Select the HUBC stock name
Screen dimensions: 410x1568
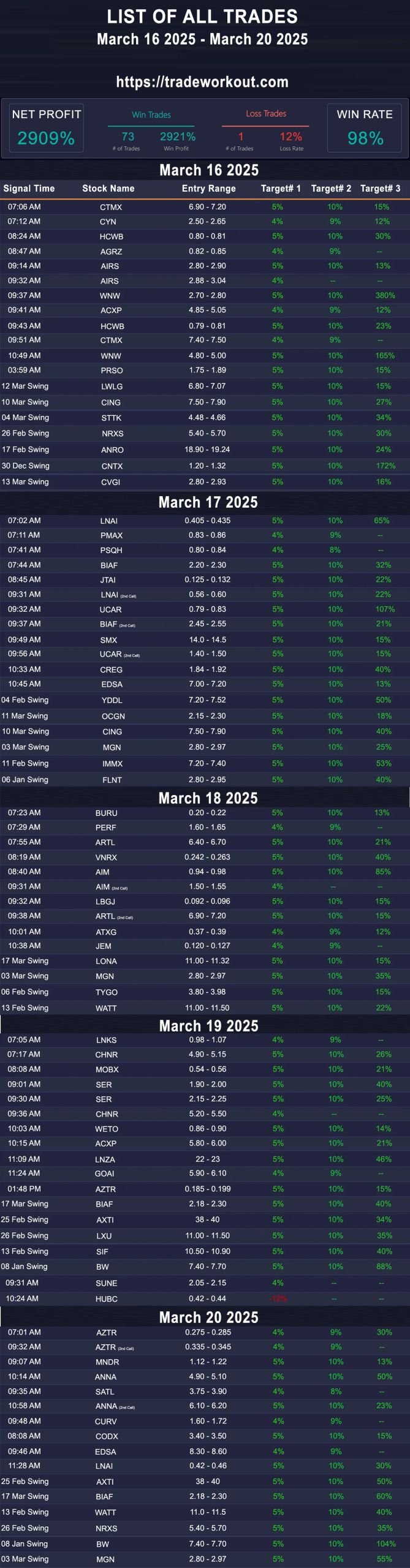click(x=107, y=1298)
